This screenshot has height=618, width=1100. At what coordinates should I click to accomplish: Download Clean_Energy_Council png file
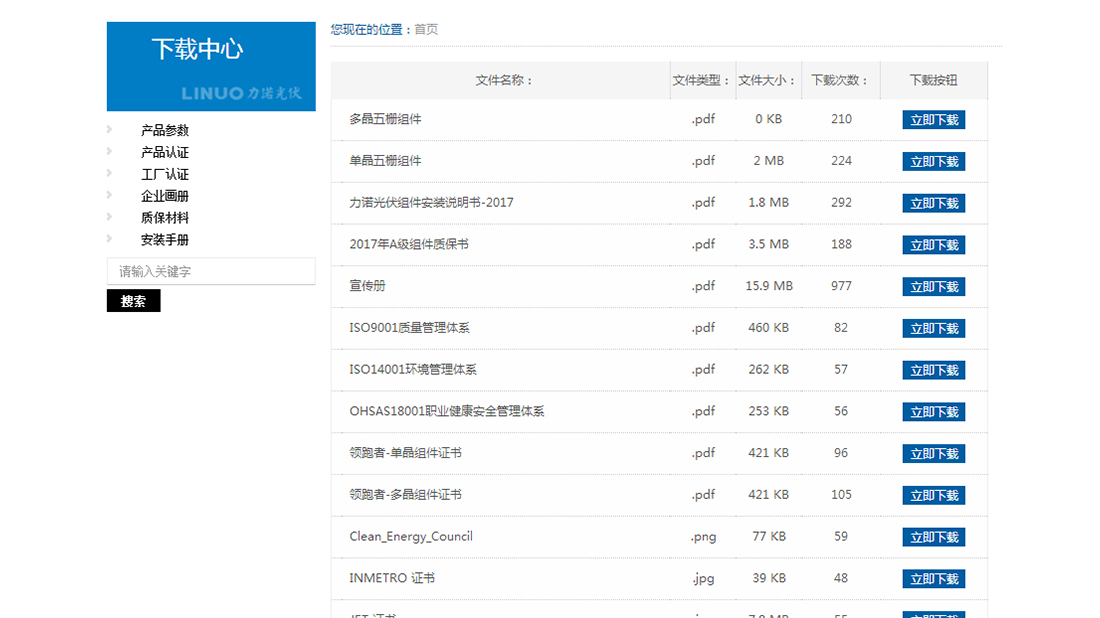[934, 537]
